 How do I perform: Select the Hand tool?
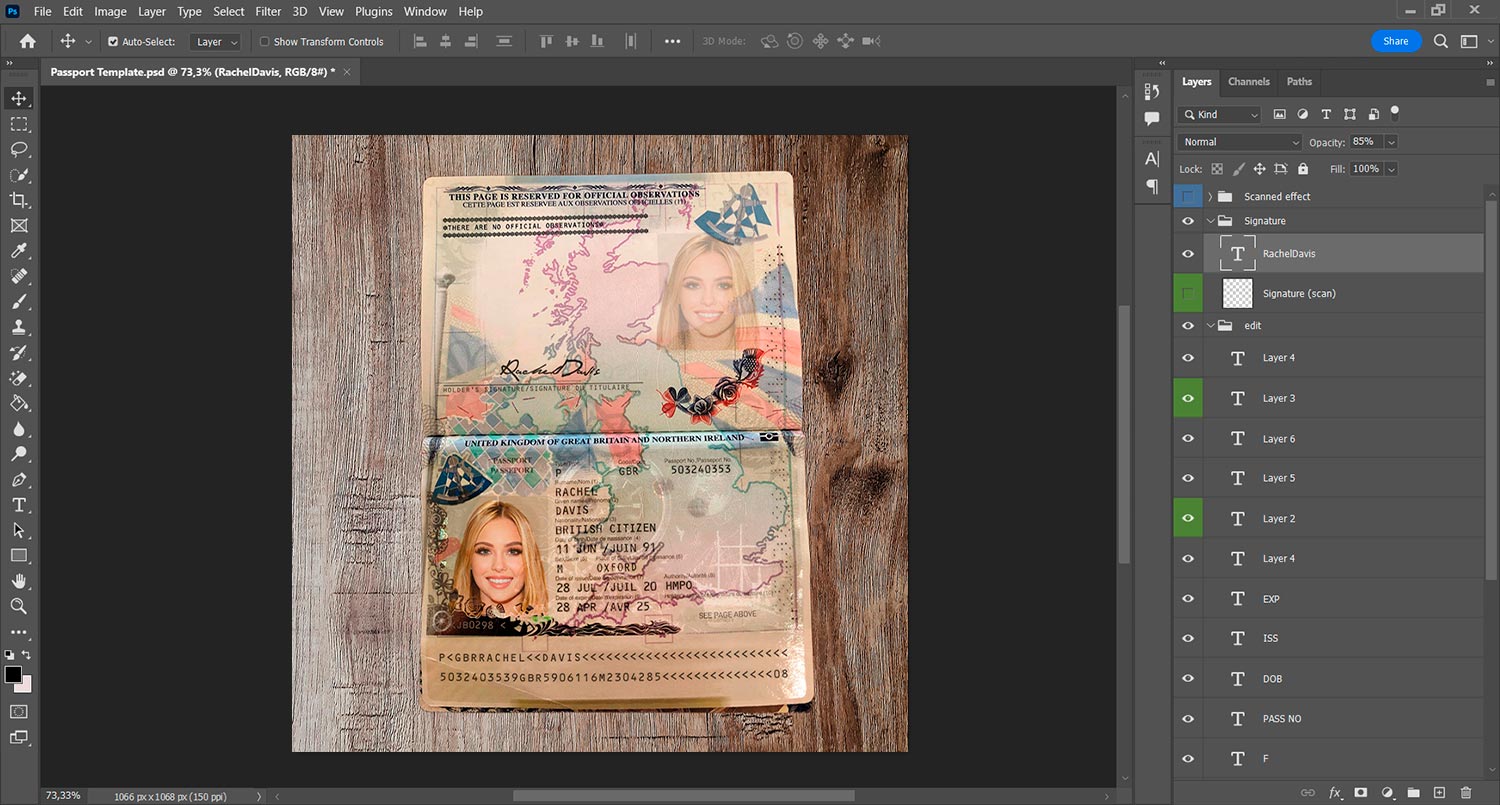(x=19, y=581)
